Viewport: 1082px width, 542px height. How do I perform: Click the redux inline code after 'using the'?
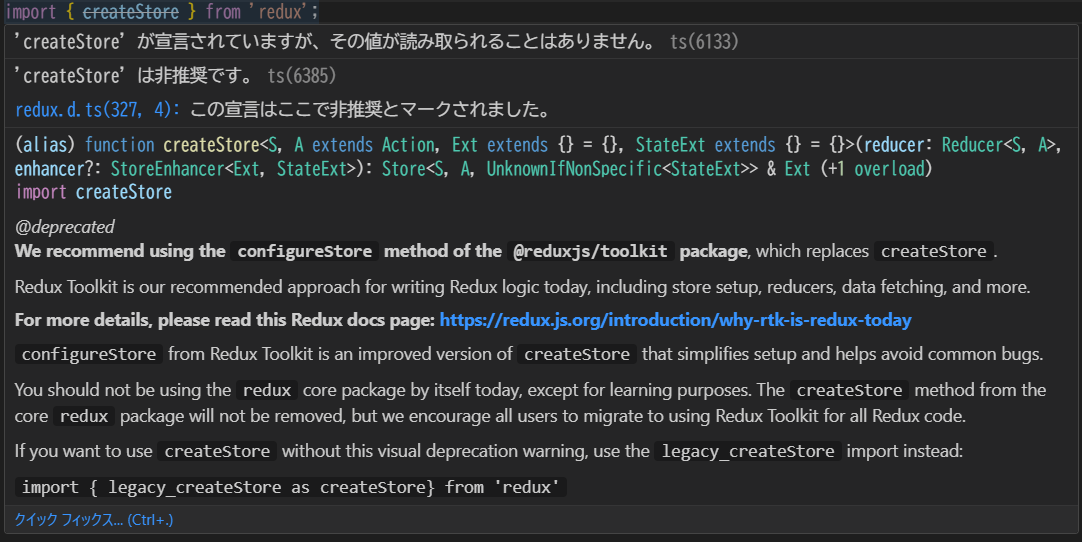point(267,391)
